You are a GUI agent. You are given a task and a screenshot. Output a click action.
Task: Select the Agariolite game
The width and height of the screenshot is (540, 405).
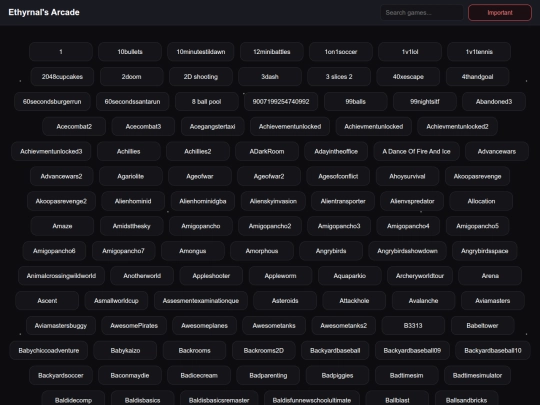(131, 176)
